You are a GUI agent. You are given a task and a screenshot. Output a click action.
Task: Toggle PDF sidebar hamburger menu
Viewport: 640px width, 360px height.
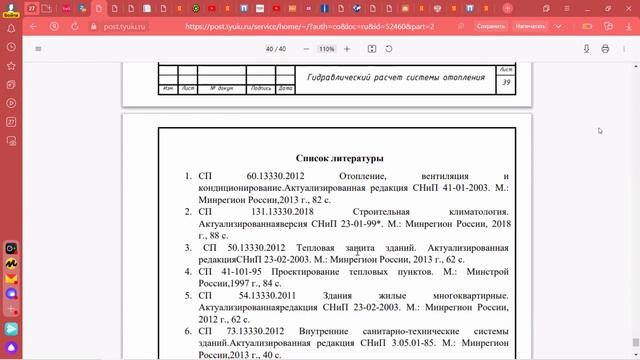pos(38,49)
